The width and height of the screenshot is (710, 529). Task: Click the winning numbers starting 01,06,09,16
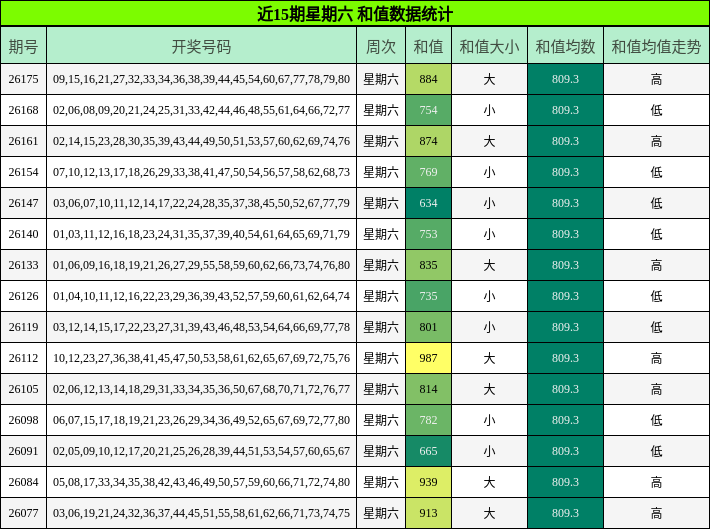[x=201, y=265]
